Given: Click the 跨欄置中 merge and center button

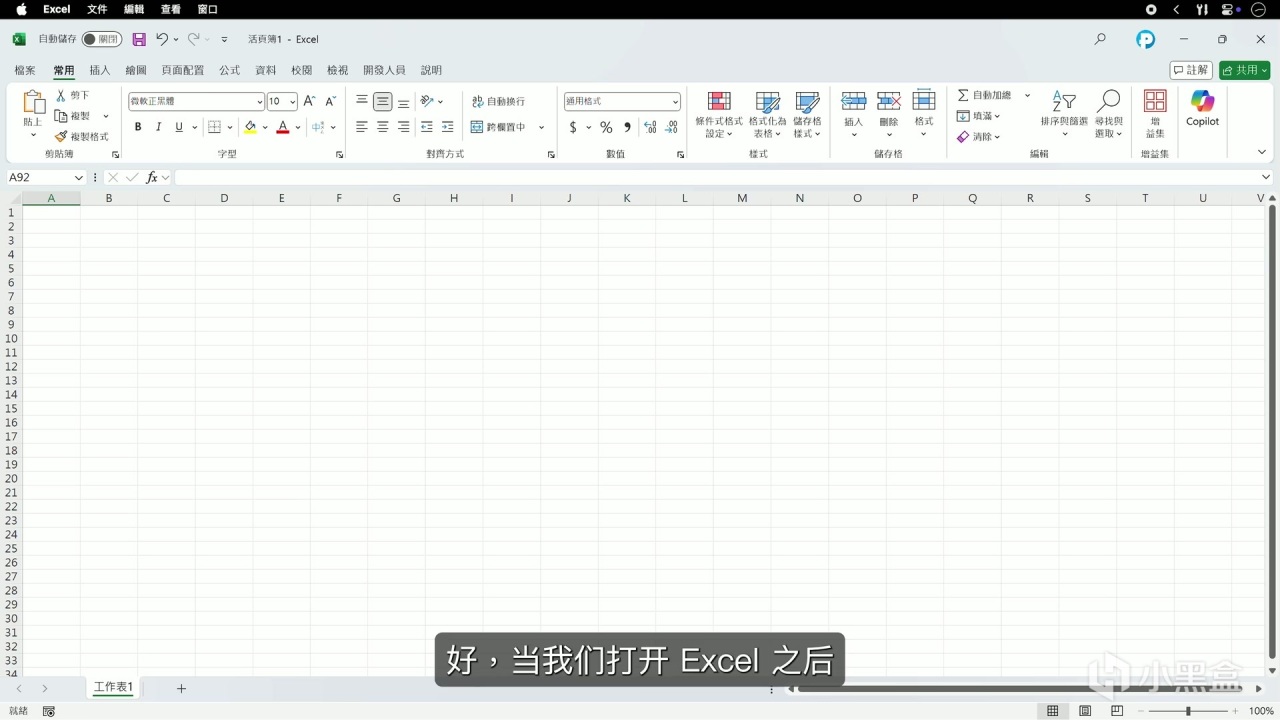Looking at the screenshot, I should coord(498,127).
